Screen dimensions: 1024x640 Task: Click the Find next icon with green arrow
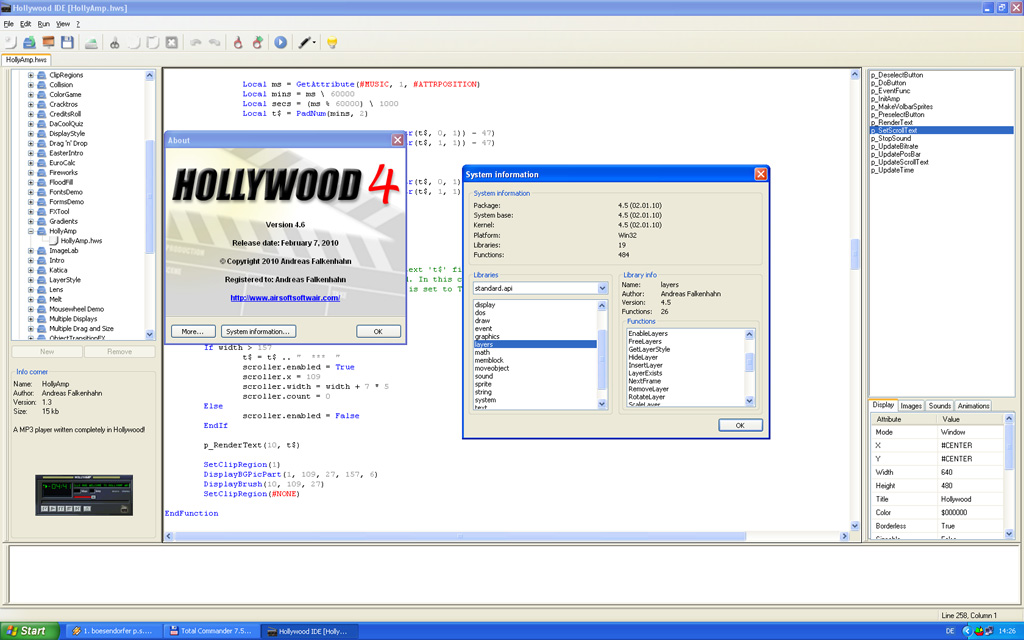[258, 42]
